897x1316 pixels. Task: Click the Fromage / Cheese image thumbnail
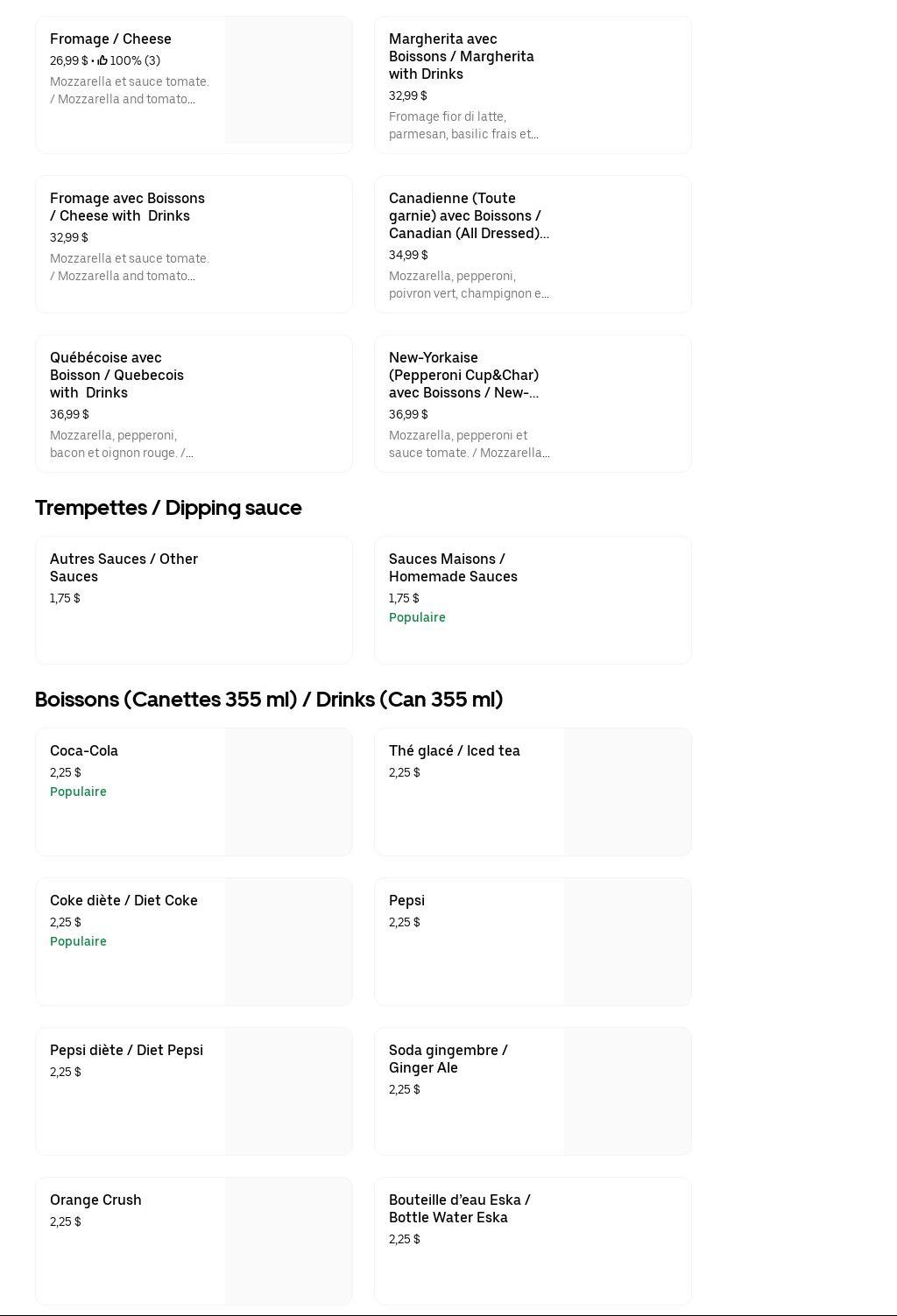pos(288,80)
